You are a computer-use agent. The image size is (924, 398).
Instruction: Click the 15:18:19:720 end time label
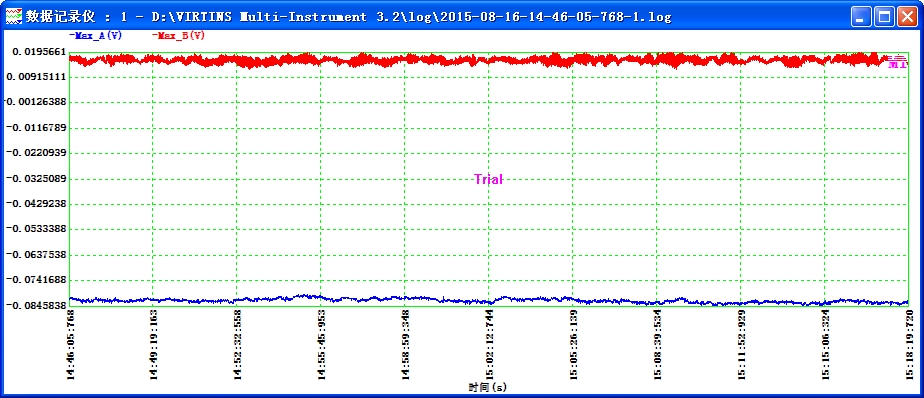(x=909, y=344)
